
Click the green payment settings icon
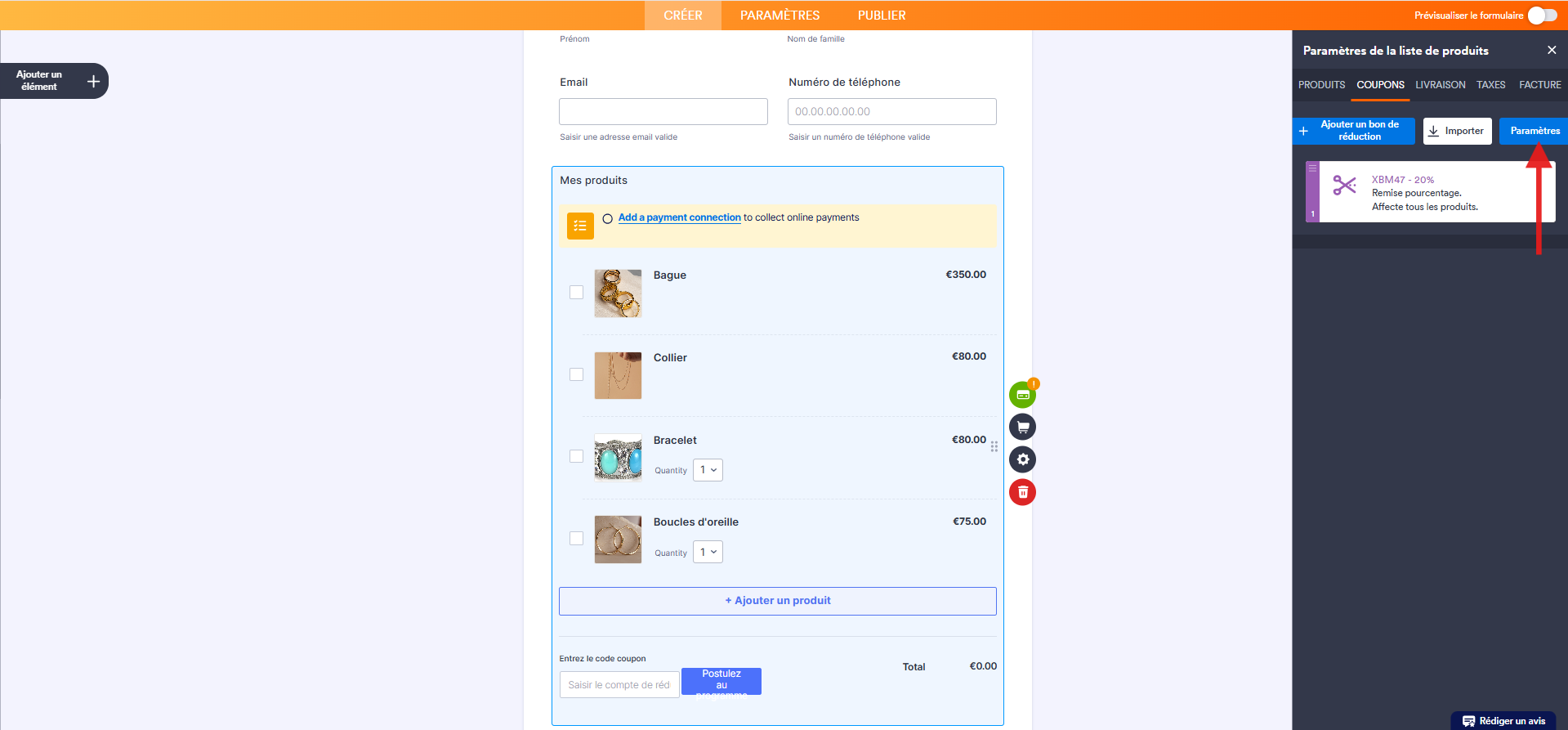[1022, 395]
